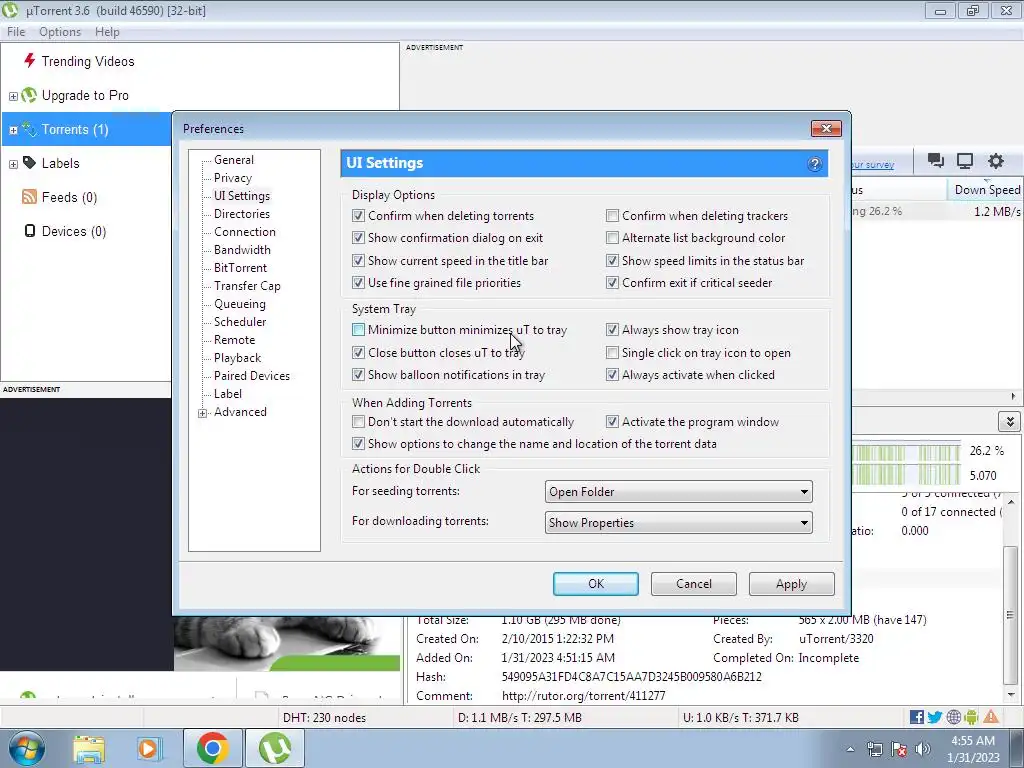Show hidden tray icons arrow
1024x768 pixels.
pyautogui.click(x=850, y=749)
